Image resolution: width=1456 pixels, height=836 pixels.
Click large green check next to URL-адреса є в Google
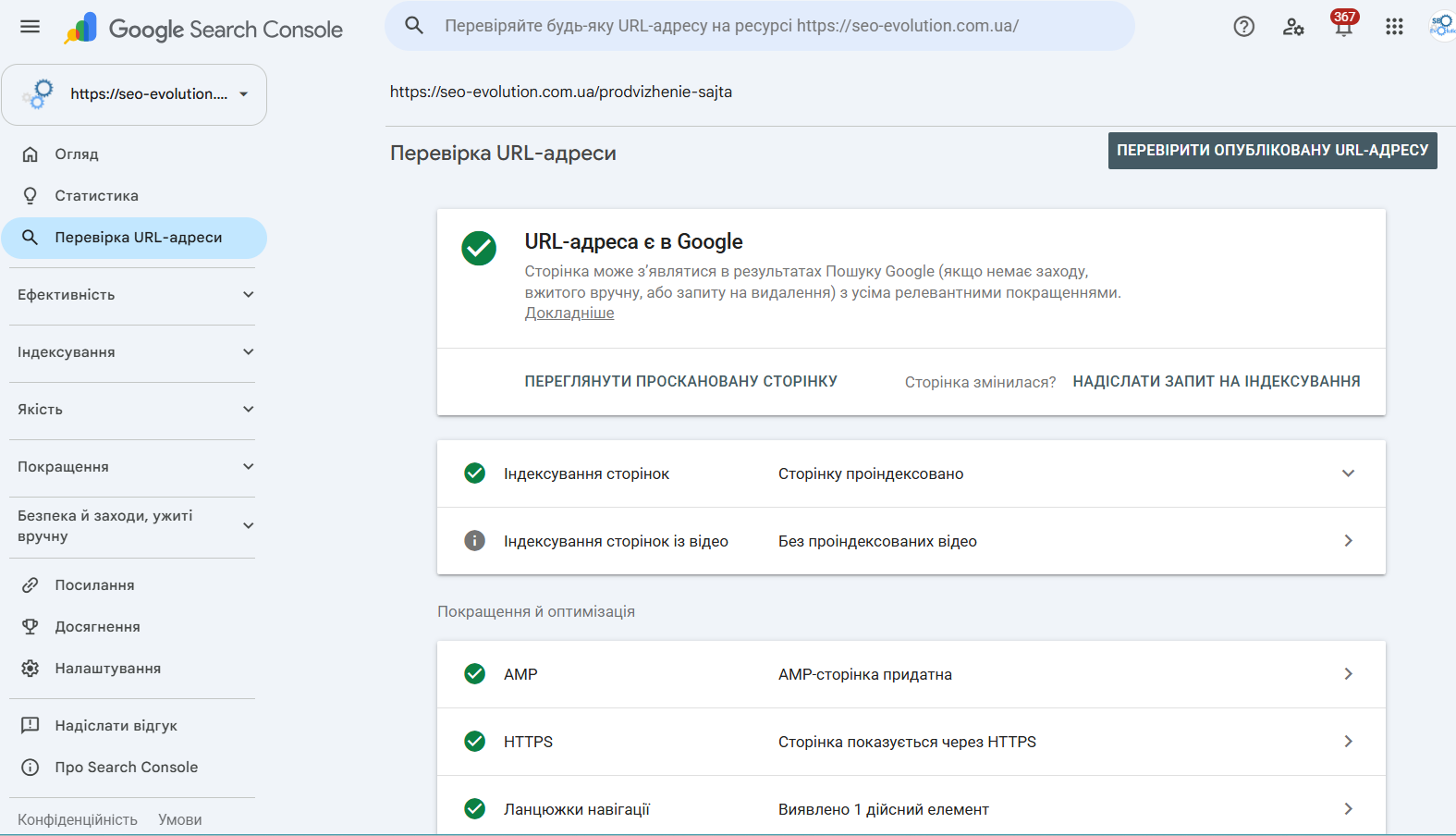tap(479, 248)
